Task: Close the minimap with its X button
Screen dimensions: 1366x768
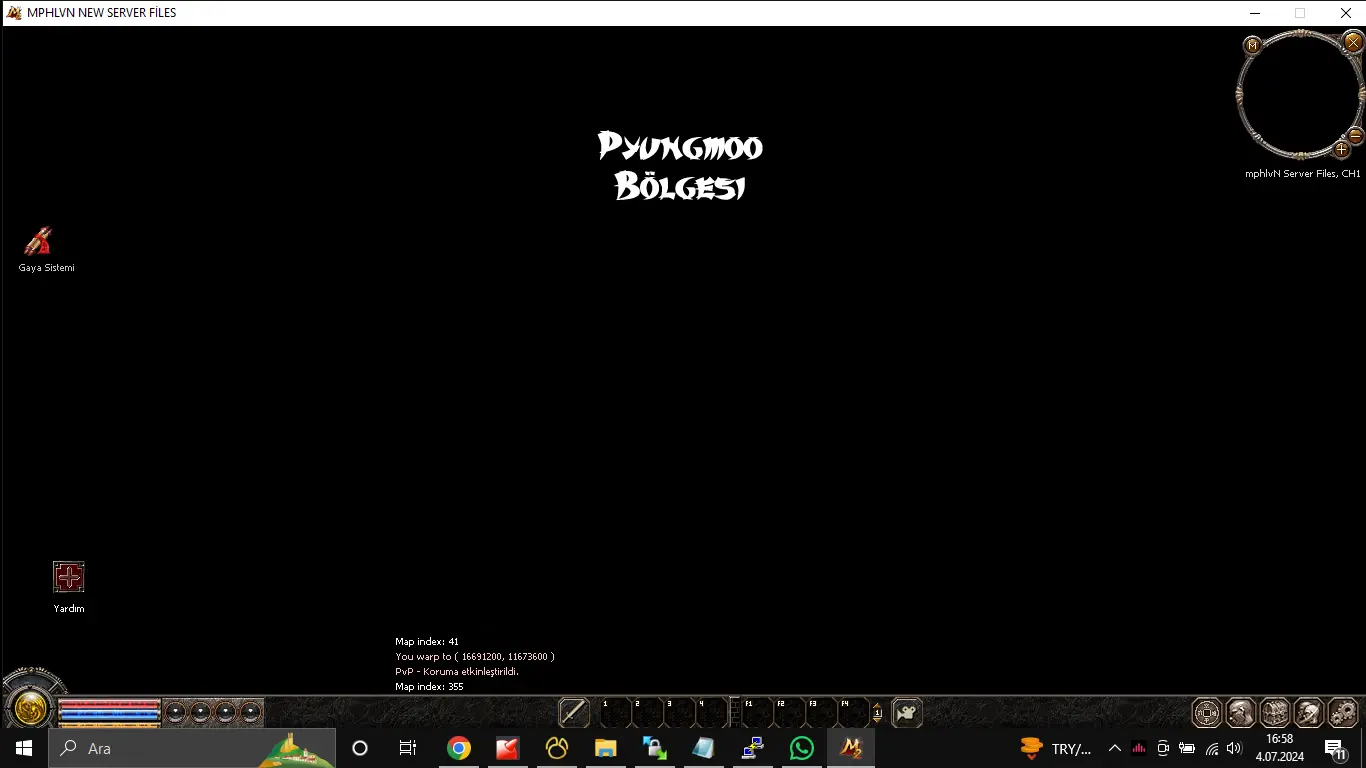Action: coord(1352,42)
